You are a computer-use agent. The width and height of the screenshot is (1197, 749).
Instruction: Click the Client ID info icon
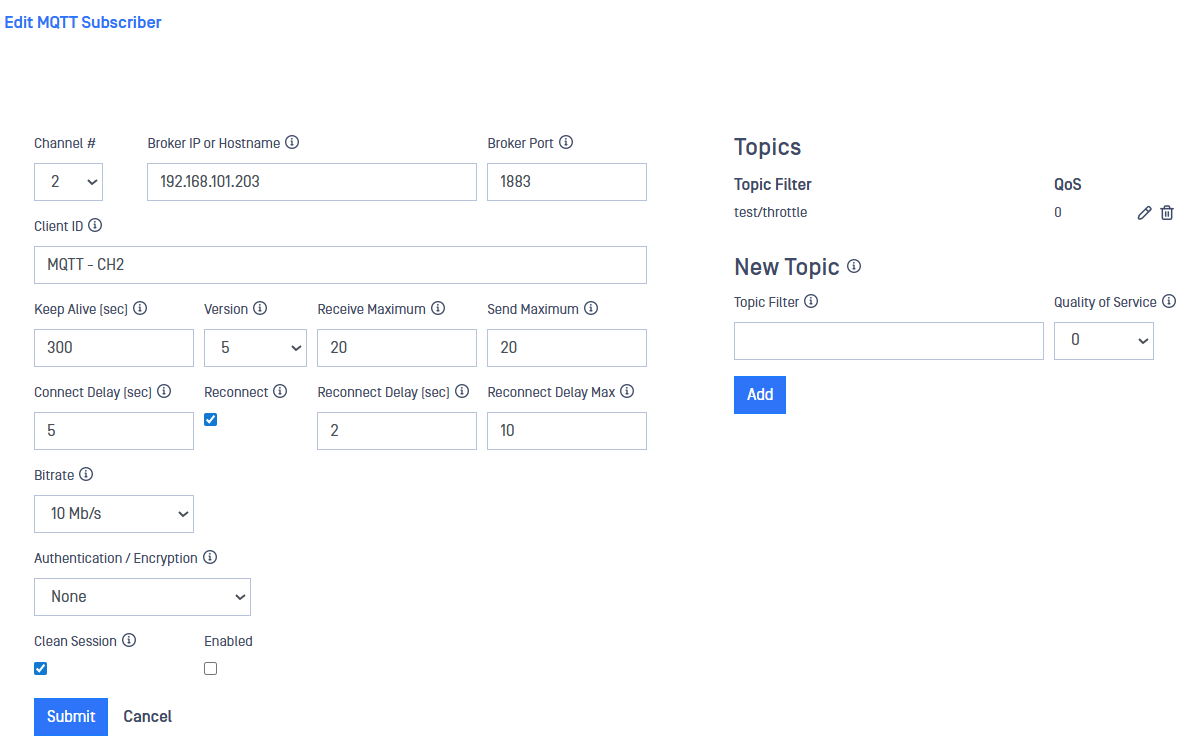point(95,226)
